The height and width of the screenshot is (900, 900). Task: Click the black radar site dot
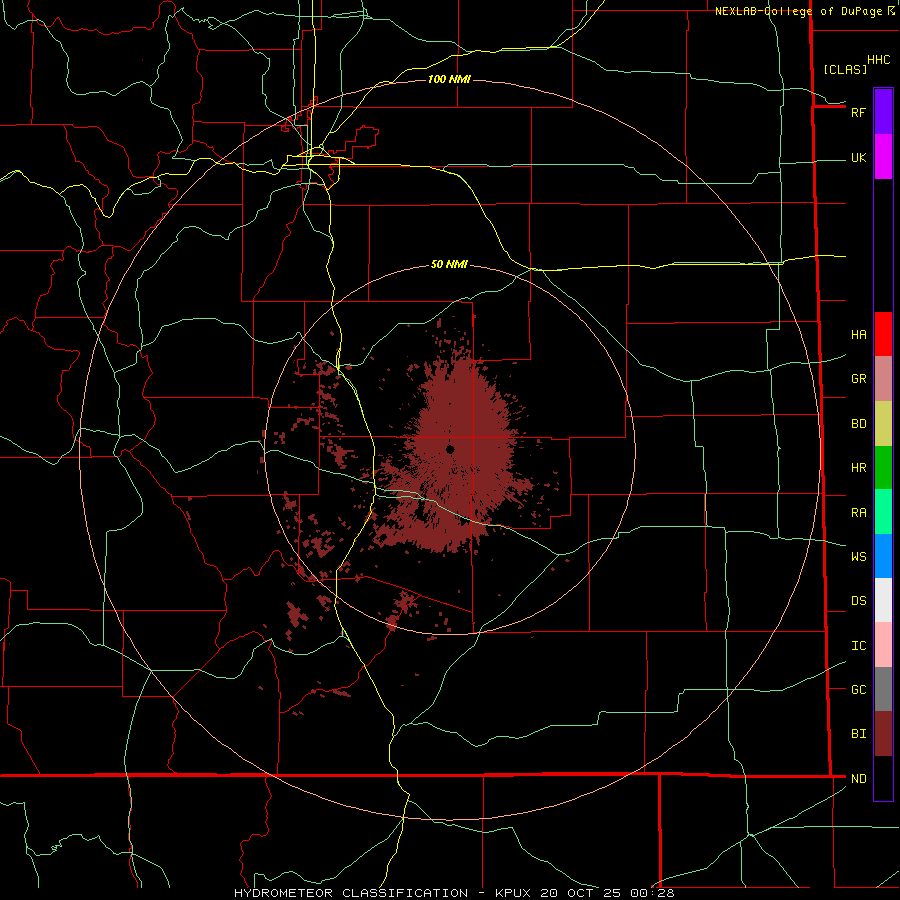450,449
